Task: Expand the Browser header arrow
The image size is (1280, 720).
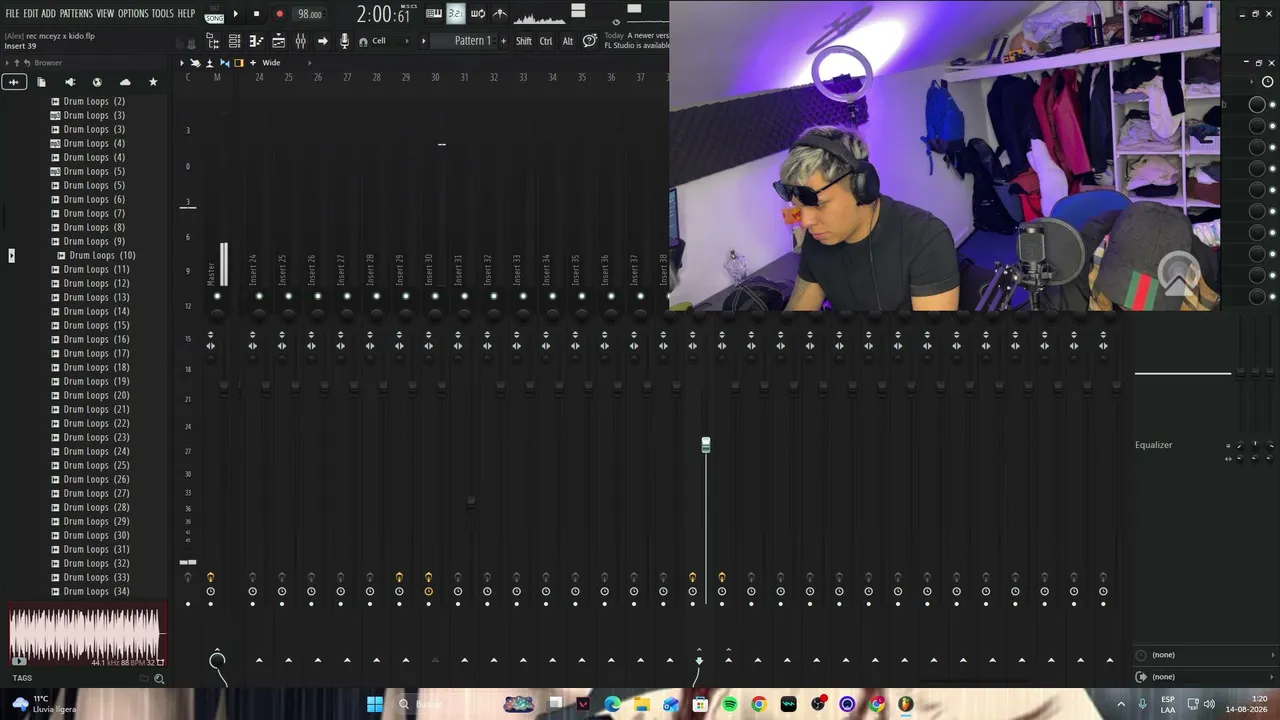Action: click(x=7, y=63)
